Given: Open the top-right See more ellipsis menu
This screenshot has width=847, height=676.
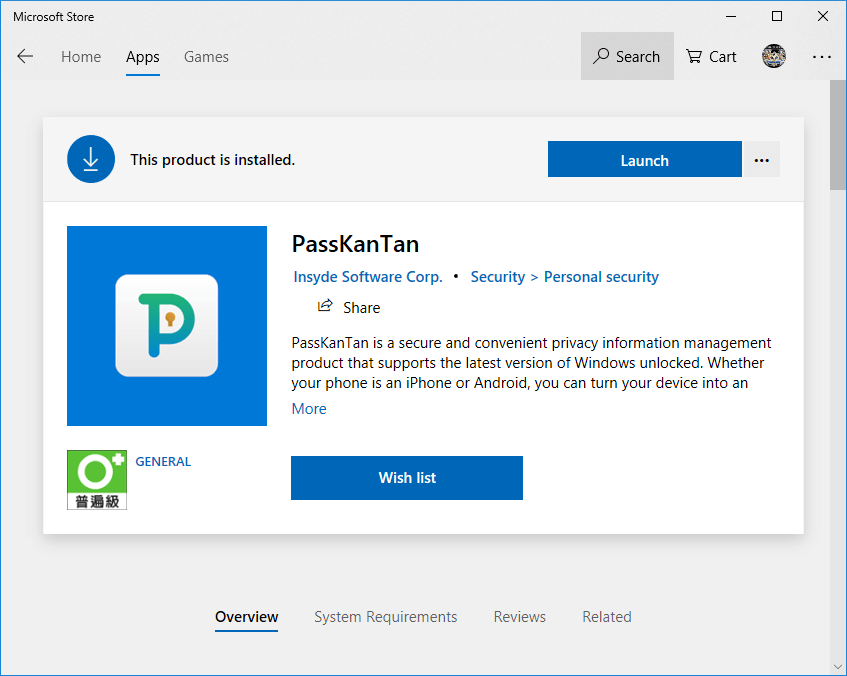Looking at the screenshot, I should [822, 56].
